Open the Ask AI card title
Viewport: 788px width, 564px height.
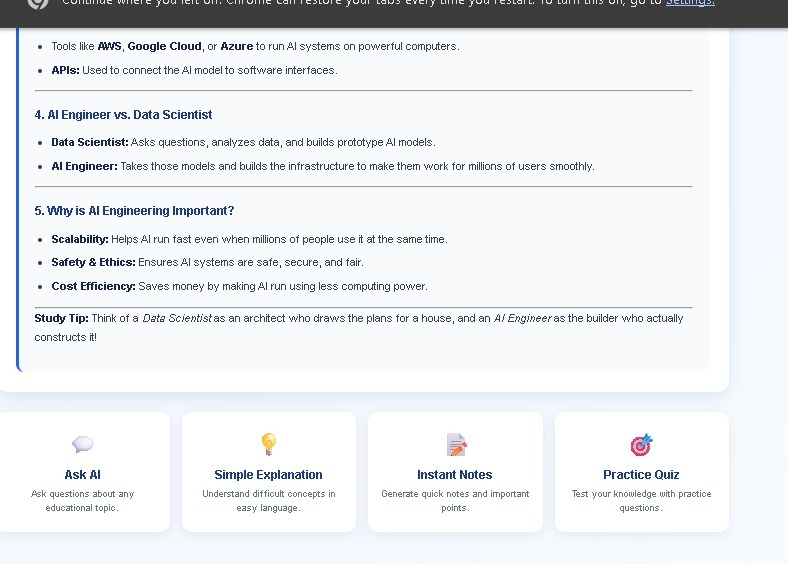coord(82,475)
